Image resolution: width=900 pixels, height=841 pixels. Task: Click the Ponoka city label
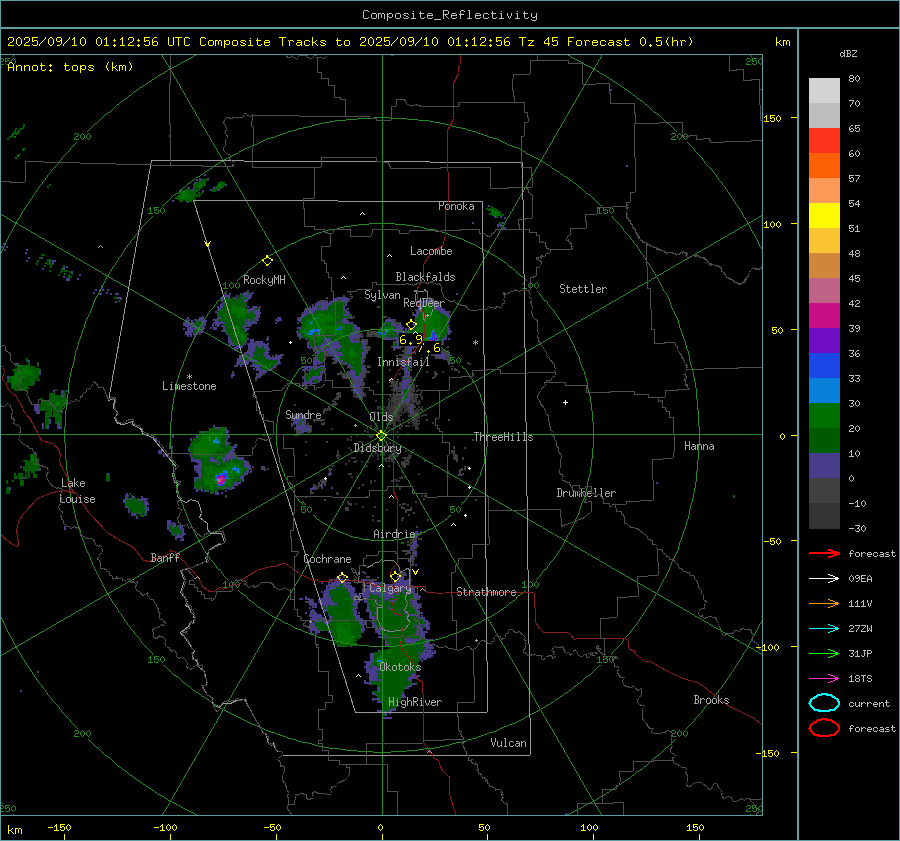click(x=456, y=206)
